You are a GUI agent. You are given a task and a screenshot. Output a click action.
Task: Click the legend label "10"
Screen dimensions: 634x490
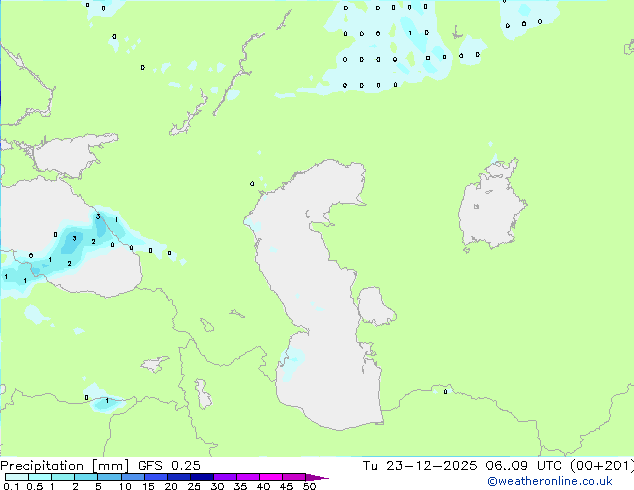point(125,486)
